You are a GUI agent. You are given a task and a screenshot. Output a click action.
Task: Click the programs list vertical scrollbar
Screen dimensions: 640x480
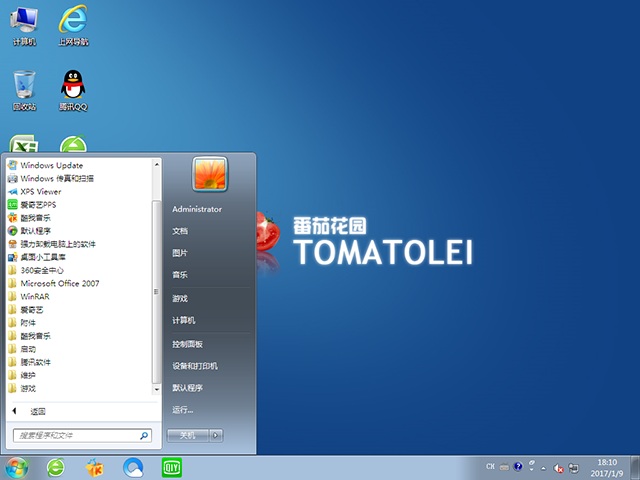(155, 291)
